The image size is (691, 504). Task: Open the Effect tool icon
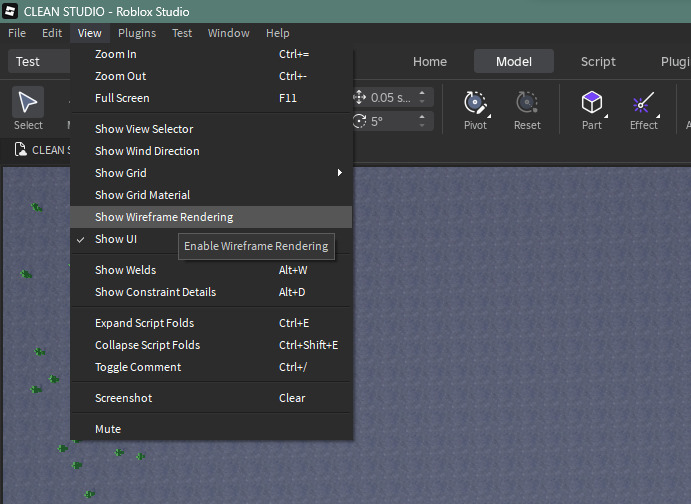(643, 103)
